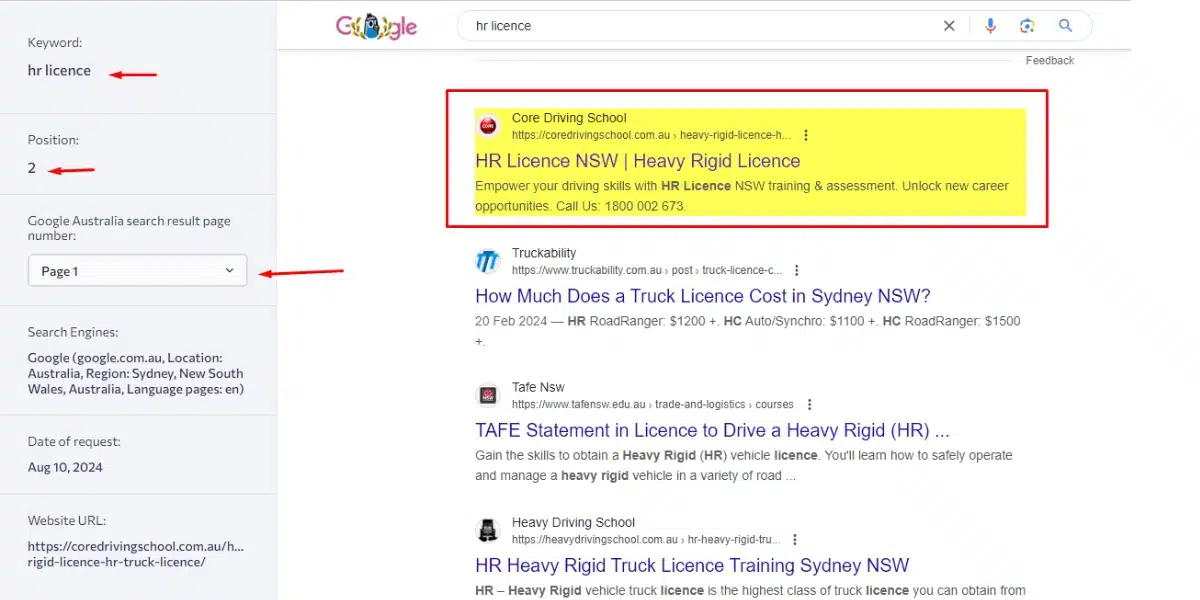This screenshot has width=1200, height=600.
Task: Click the 'Google Australia search result page number' label
Action: [x=129, y=228]
